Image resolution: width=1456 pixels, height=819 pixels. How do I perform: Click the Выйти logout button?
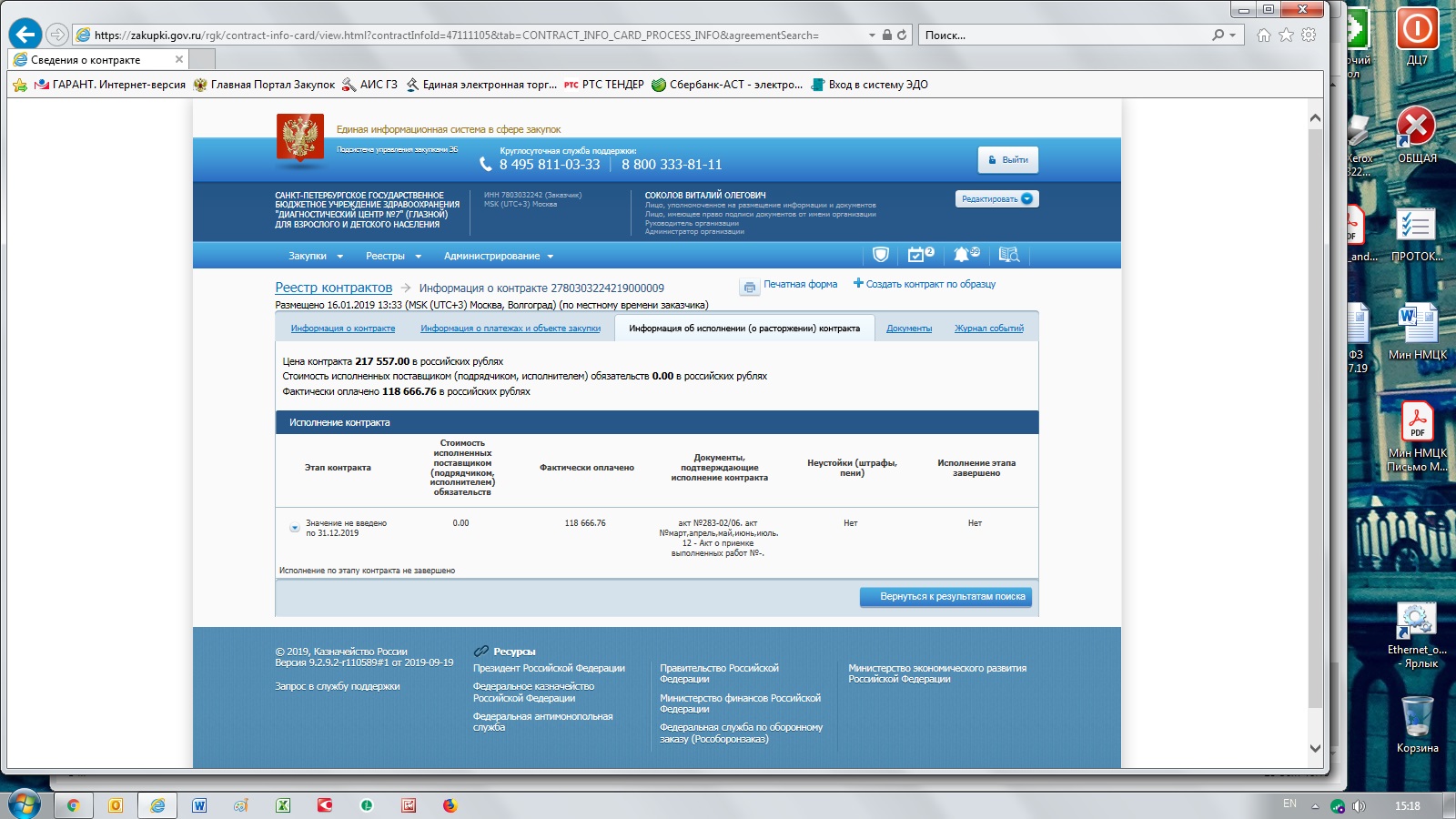(x=1008, y=160)
